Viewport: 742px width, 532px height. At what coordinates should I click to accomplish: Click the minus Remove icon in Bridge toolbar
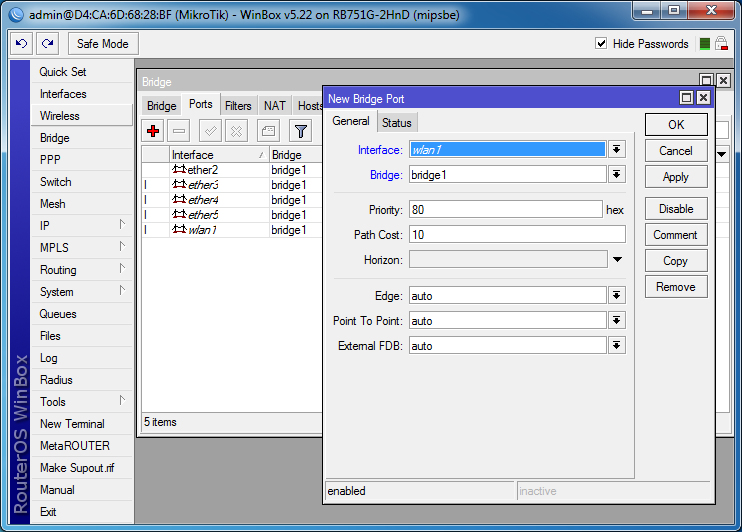[179, 131]
